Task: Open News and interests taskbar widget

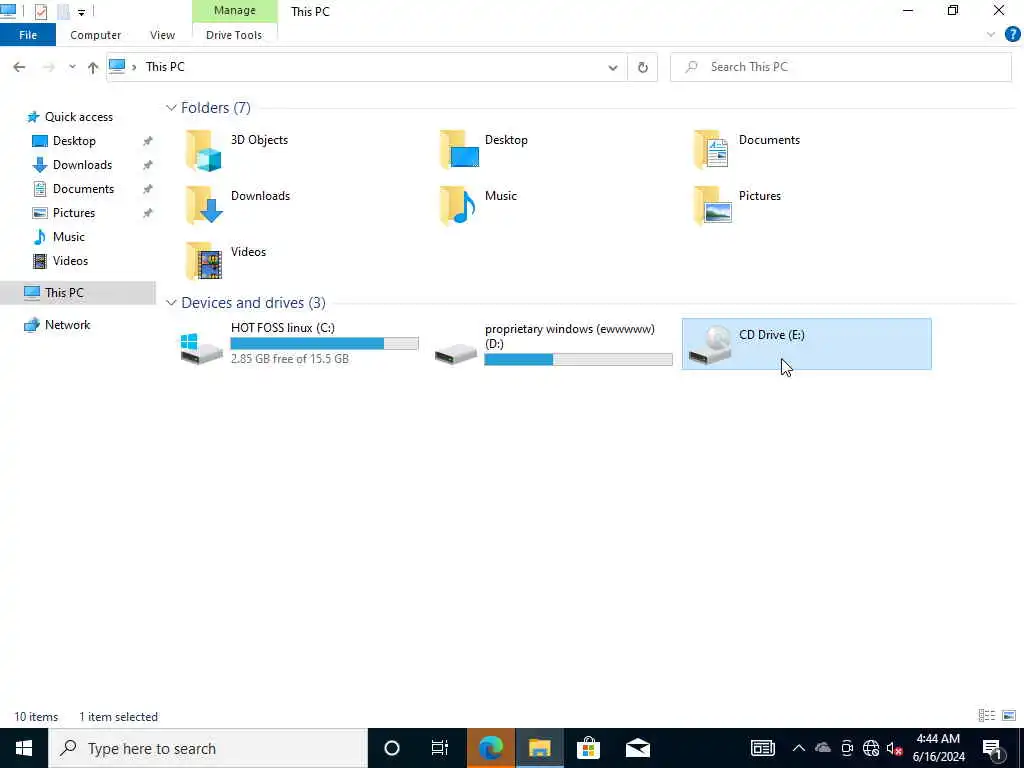Action: 763,748
